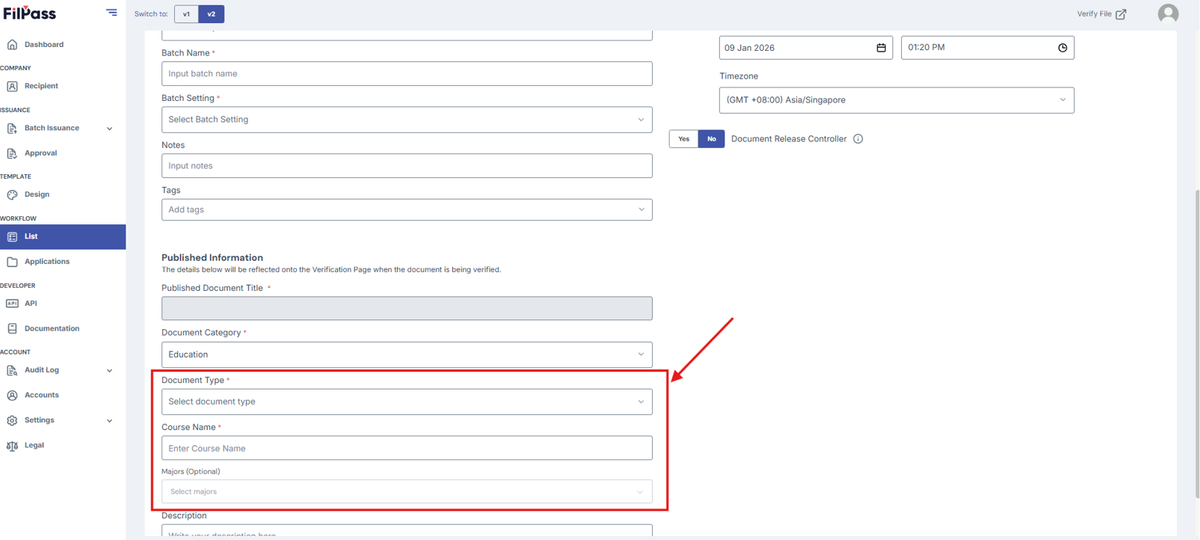This screenshot has height=540, width=1200.
Task: Click the Documentation book icon
Action: 12,328
